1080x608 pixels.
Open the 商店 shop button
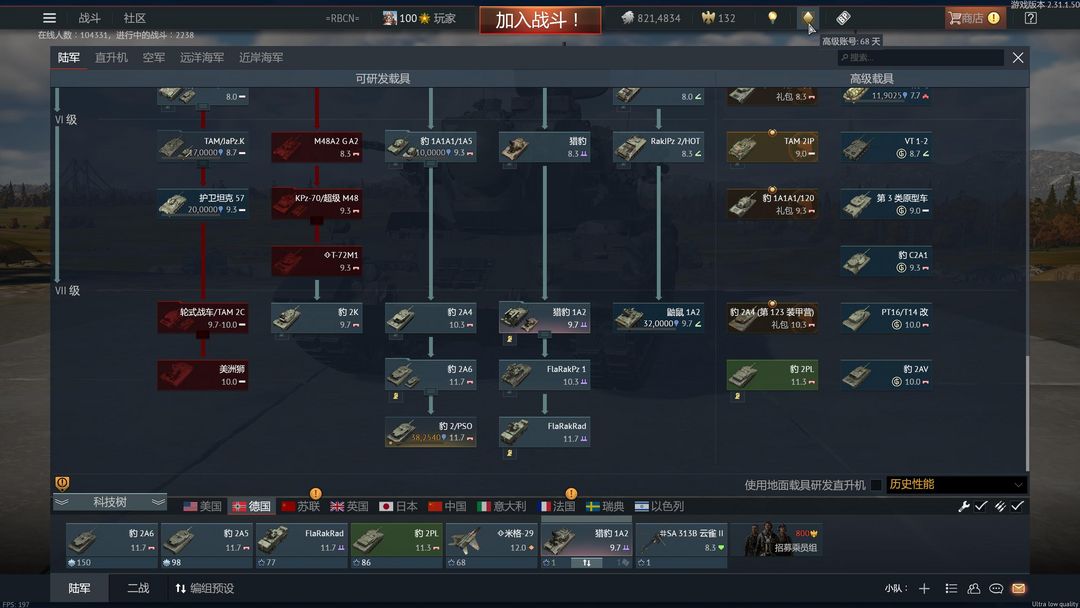tap(975, 18)
